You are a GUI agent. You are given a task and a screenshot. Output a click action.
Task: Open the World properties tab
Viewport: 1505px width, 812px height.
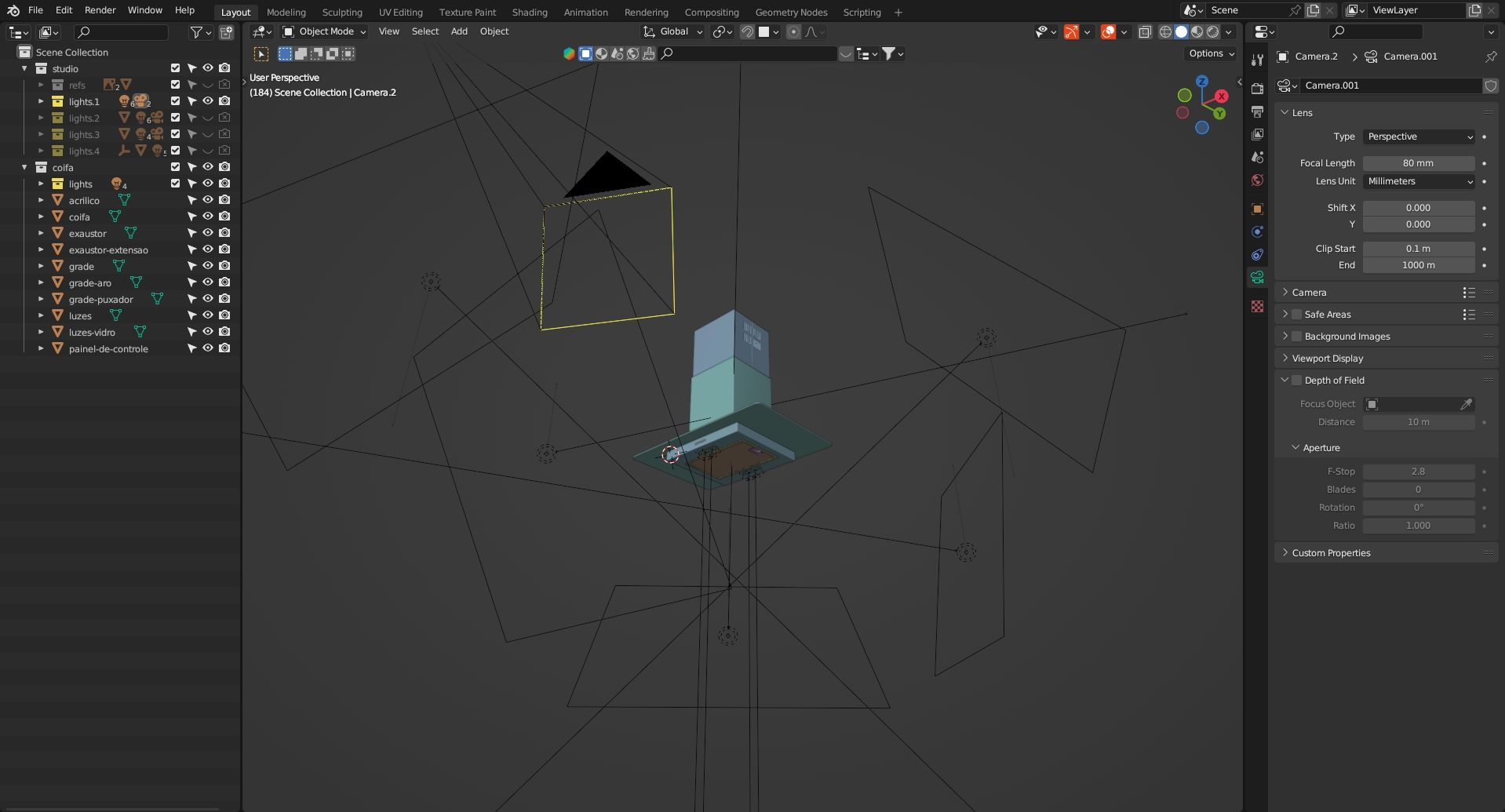[1257, 180]
